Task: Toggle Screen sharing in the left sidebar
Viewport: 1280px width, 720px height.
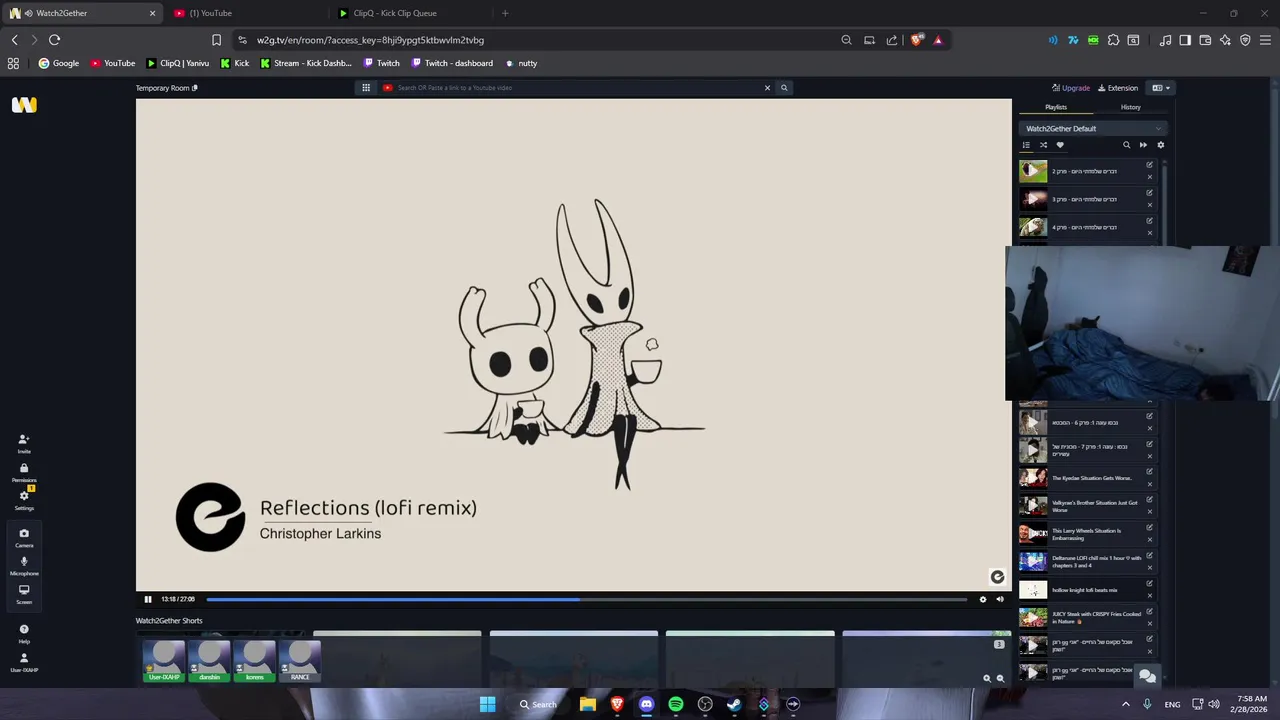Action: 24,594
